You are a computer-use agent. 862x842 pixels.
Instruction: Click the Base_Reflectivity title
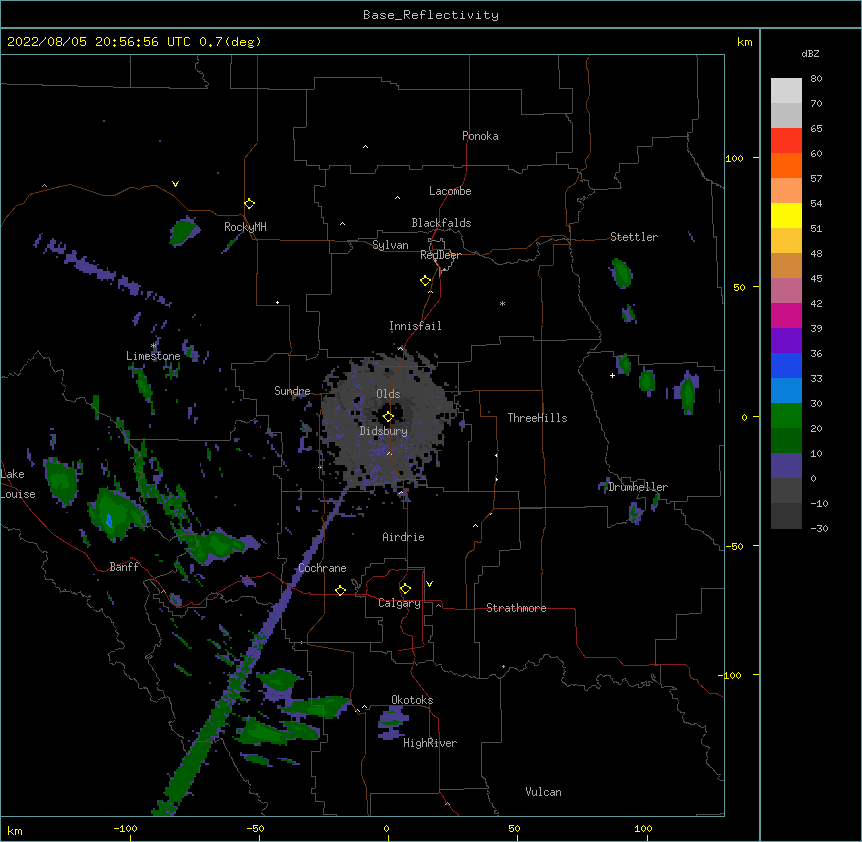pos(431,15)
